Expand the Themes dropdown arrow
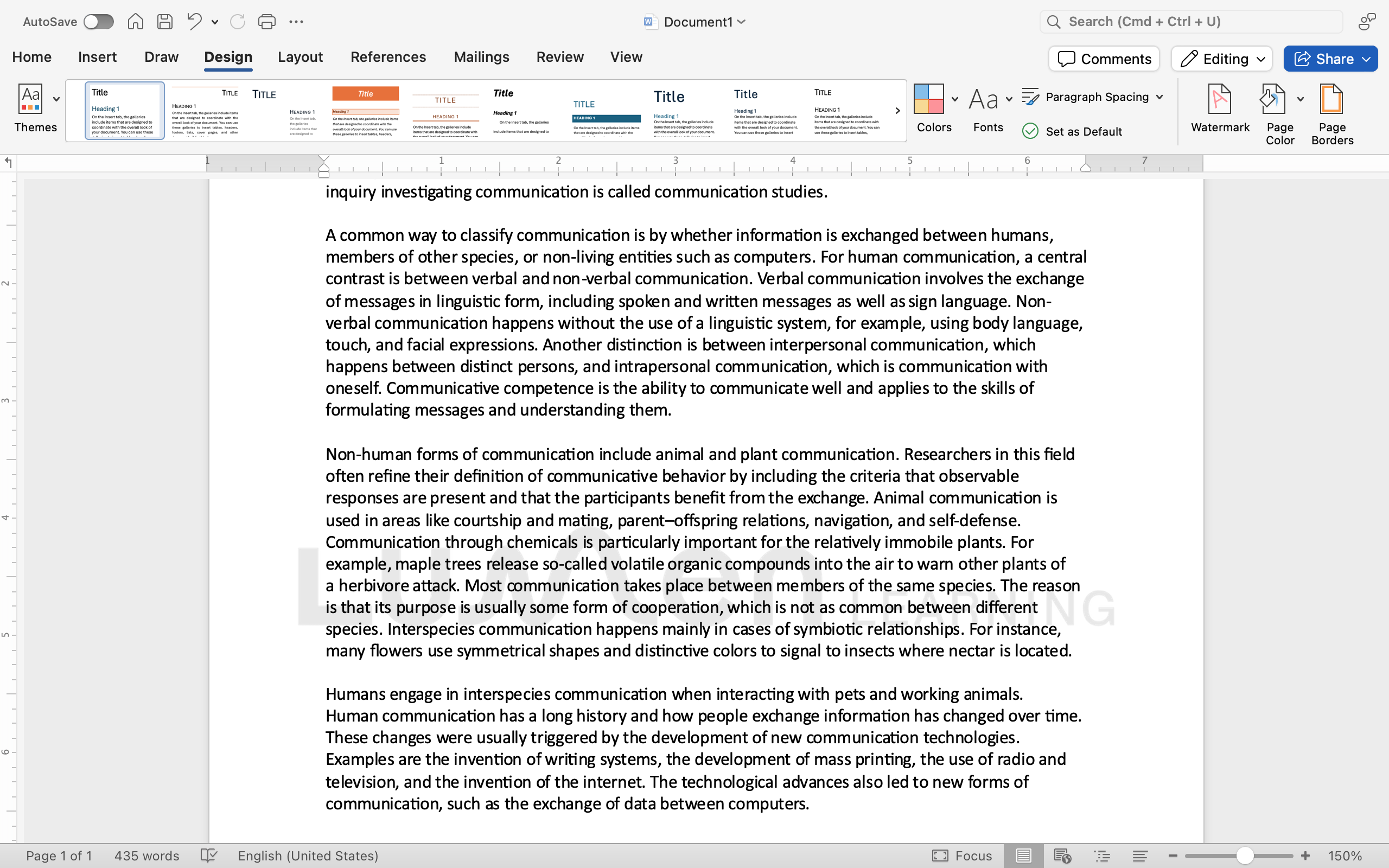This screenshot has width=1389, height=868. tap(56, 99)
